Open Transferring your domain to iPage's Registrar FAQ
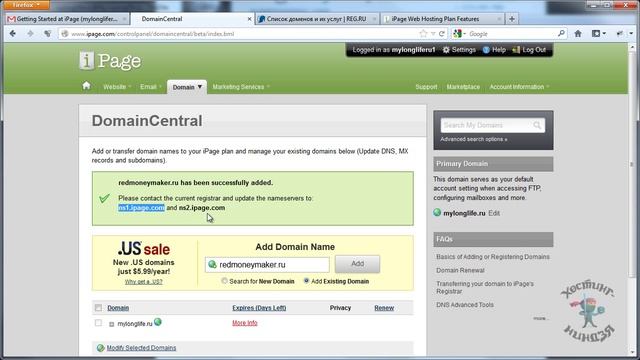640x360 pixels. pyautogui.click(x=485, y=287)
